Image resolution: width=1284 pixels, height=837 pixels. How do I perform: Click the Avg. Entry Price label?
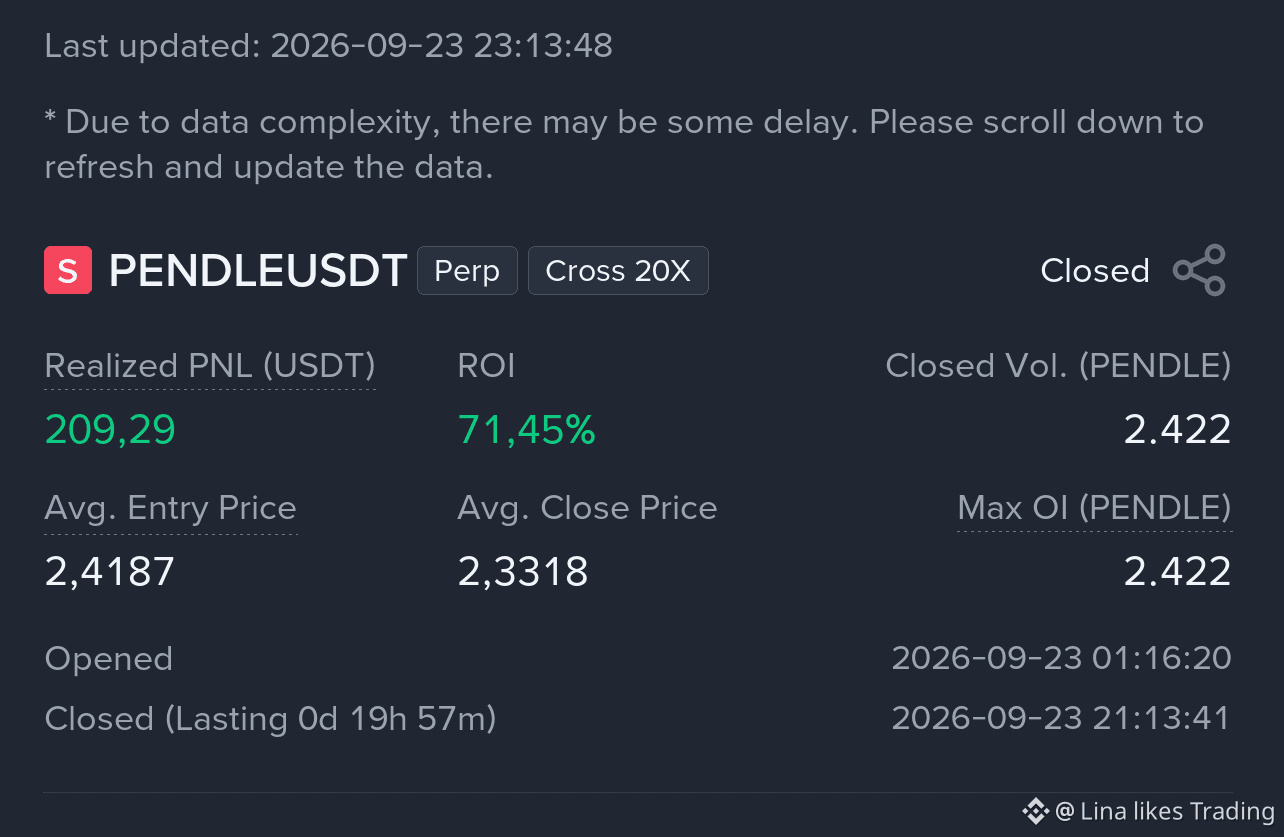(171, 508)
